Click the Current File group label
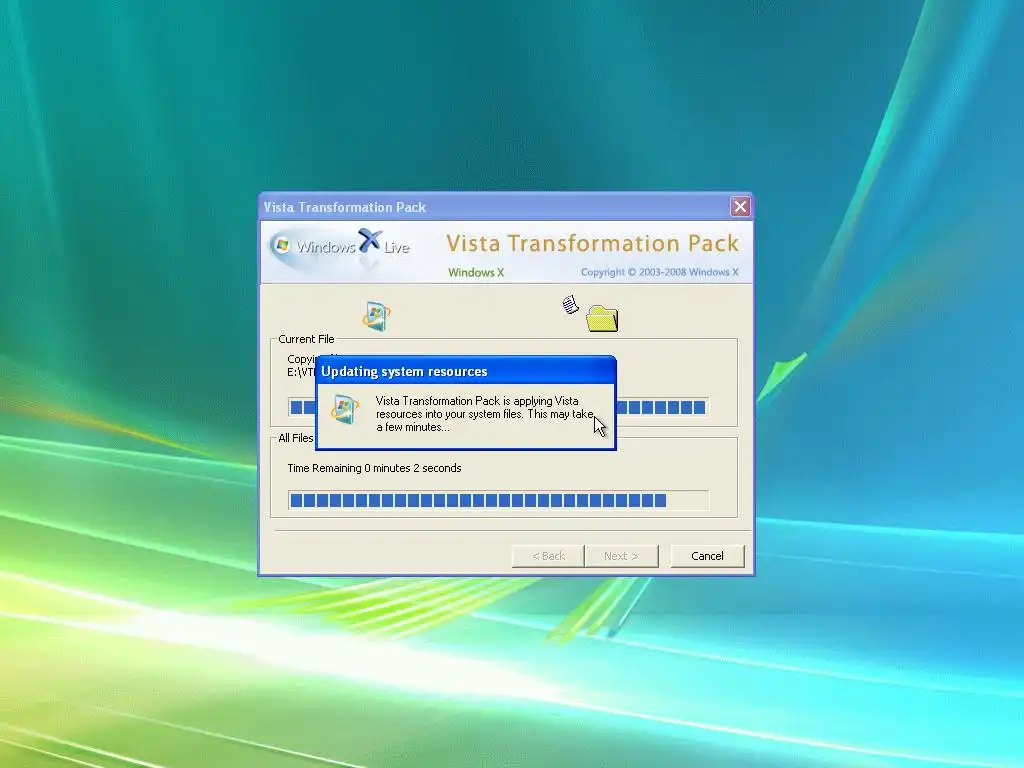The height and width of the screenshot is (768, 1024). [x=306, y=339]
